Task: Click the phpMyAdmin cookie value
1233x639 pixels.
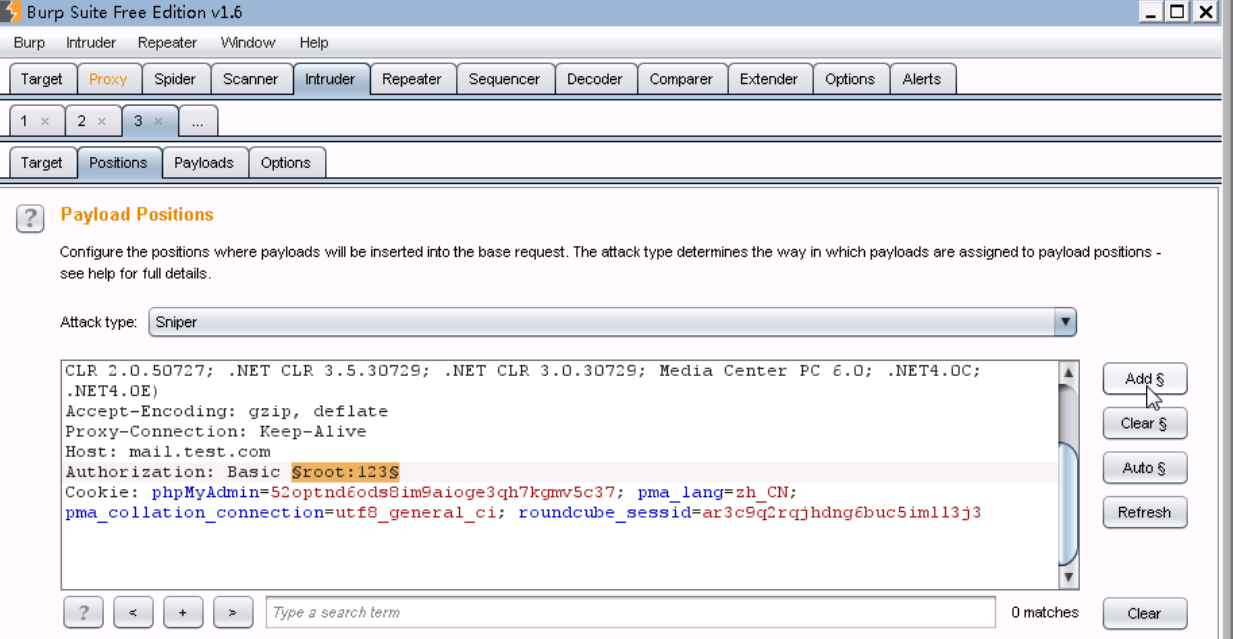Action: (442, 492)
